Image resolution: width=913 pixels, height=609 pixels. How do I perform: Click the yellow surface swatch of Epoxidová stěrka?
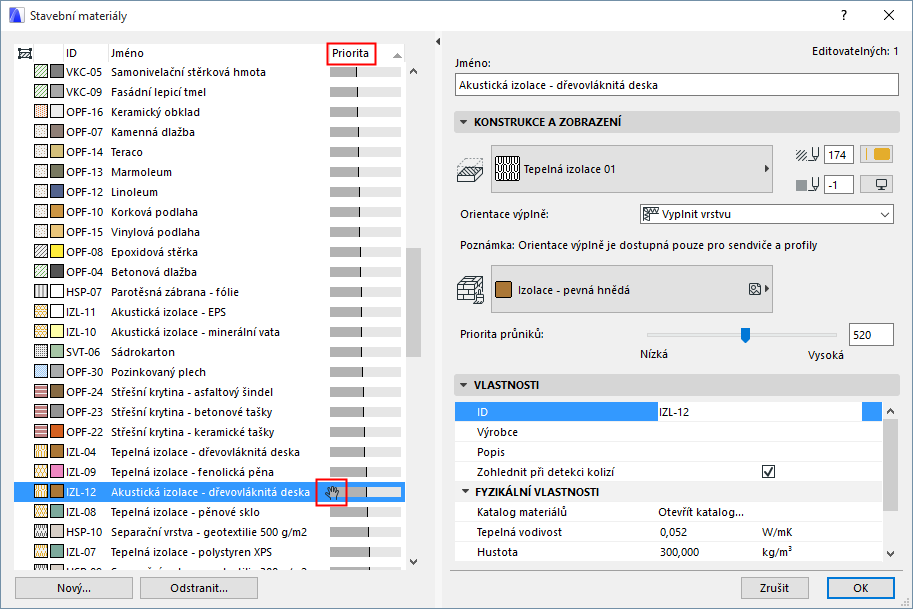pyautogui.click(x=56, y=252)
